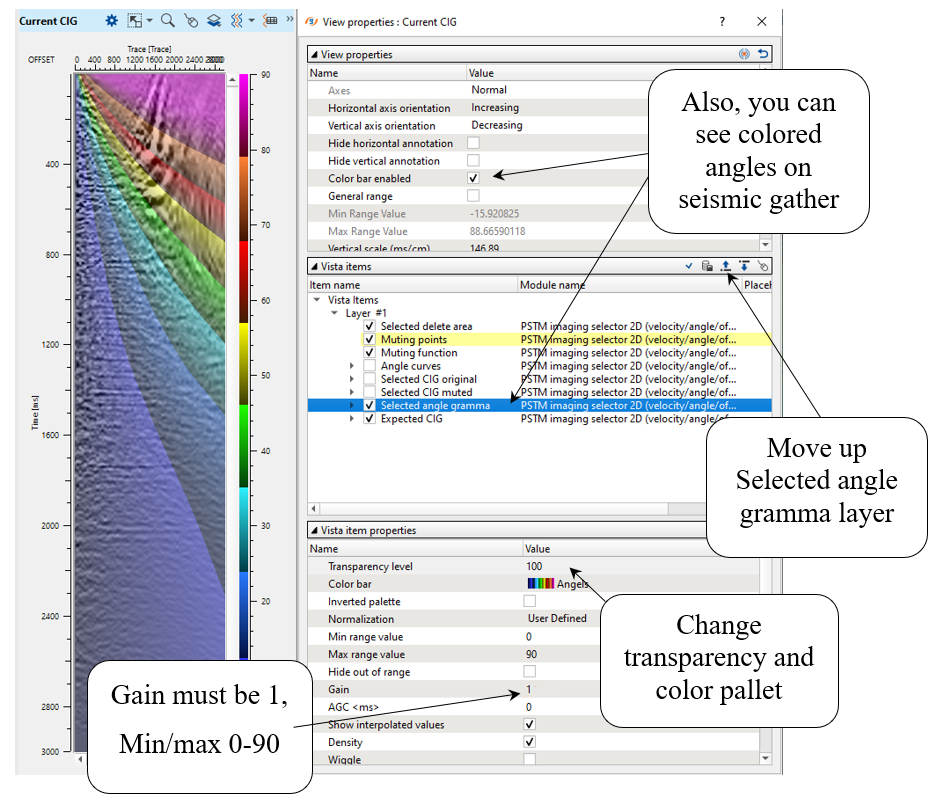
Task: Click the move item down arrow icon
Action: (x=743, y=267)
